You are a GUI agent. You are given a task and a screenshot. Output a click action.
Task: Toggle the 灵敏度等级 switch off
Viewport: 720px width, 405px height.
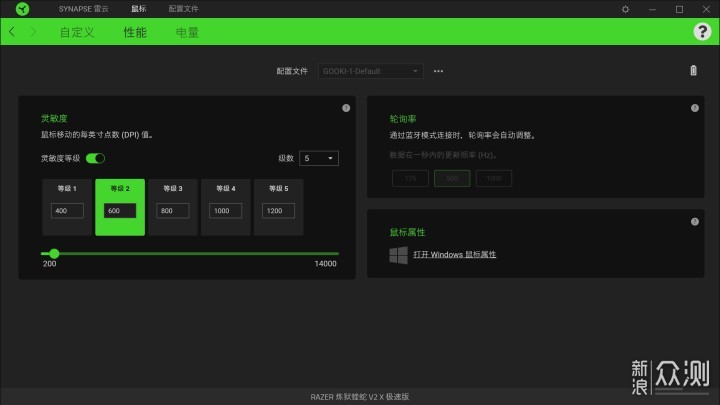(x=96, y=158)
